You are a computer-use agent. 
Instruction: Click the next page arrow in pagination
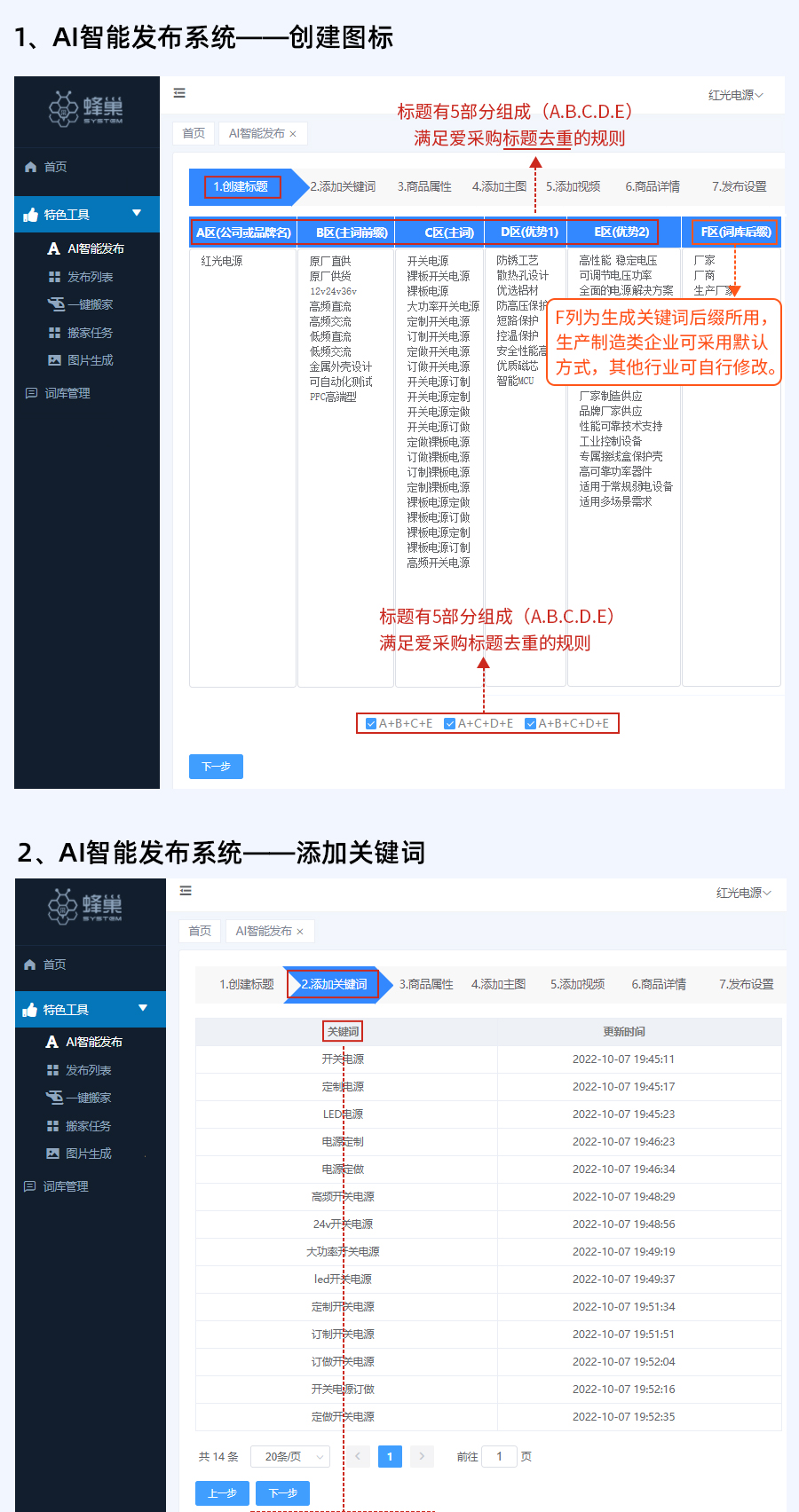point(422,1456)
